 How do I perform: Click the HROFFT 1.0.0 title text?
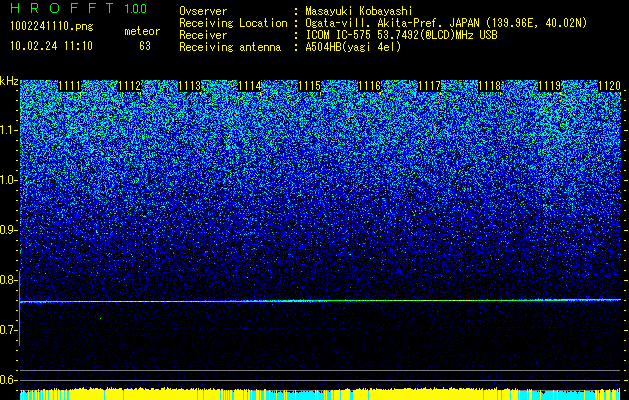[79, 8]
